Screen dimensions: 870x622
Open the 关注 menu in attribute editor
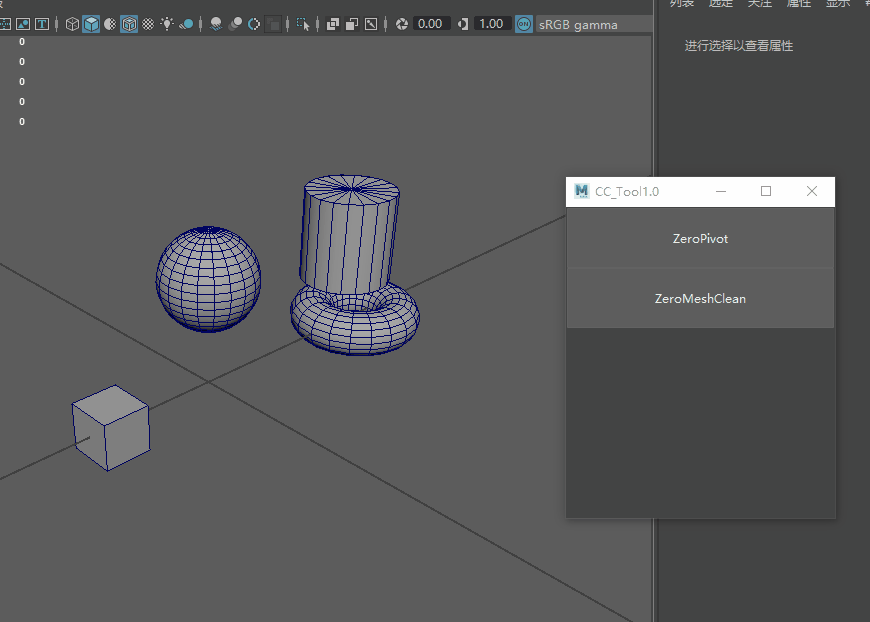760,4
